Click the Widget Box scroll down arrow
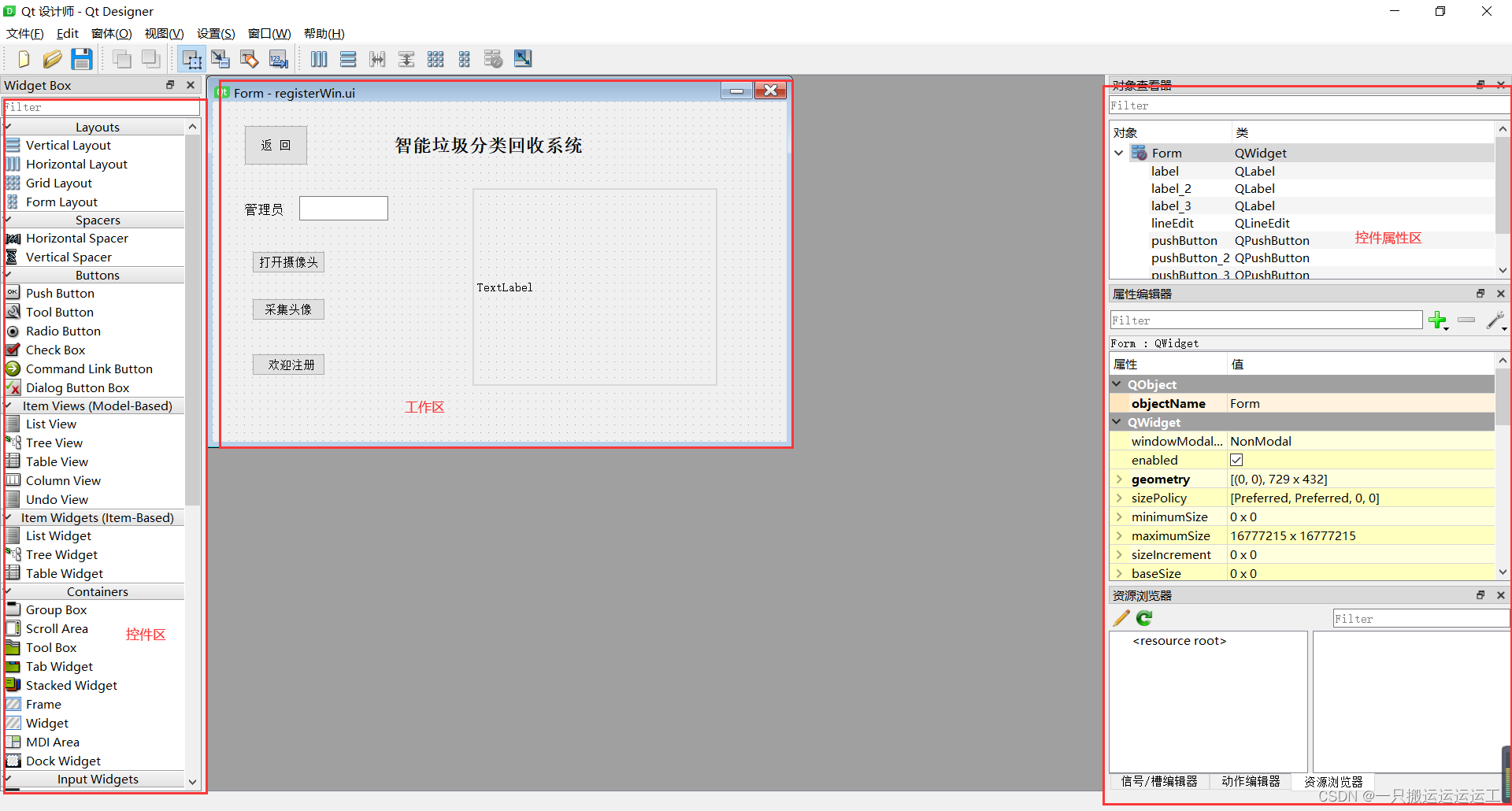 [192, 781]
